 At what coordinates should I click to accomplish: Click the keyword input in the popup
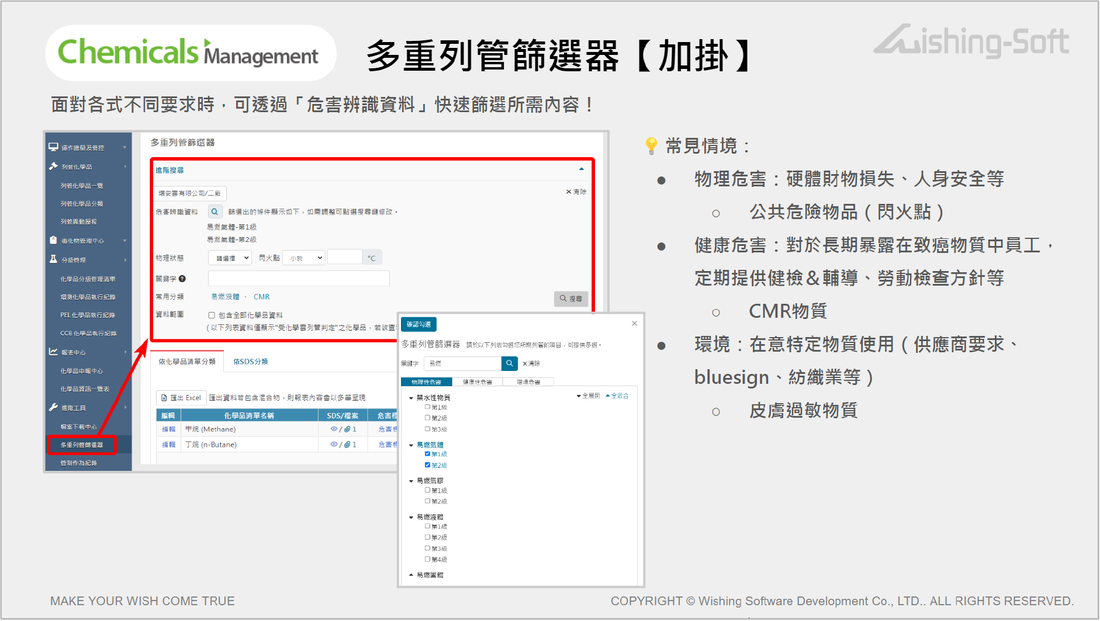(462, 363)
